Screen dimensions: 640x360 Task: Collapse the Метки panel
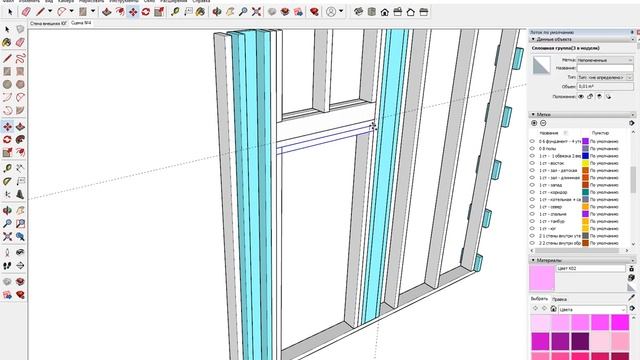point(533,115)
